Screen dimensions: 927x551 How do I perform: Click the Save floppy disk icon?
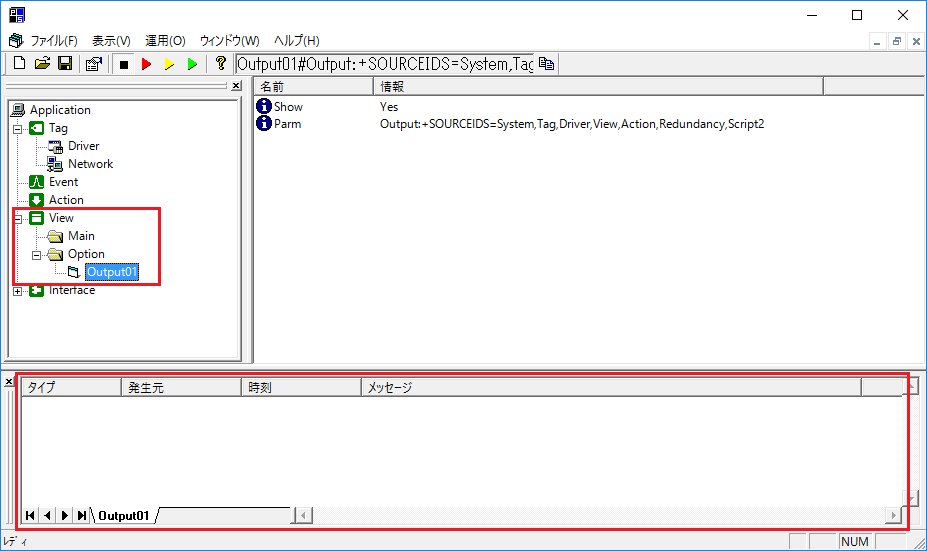click(64, 64)
